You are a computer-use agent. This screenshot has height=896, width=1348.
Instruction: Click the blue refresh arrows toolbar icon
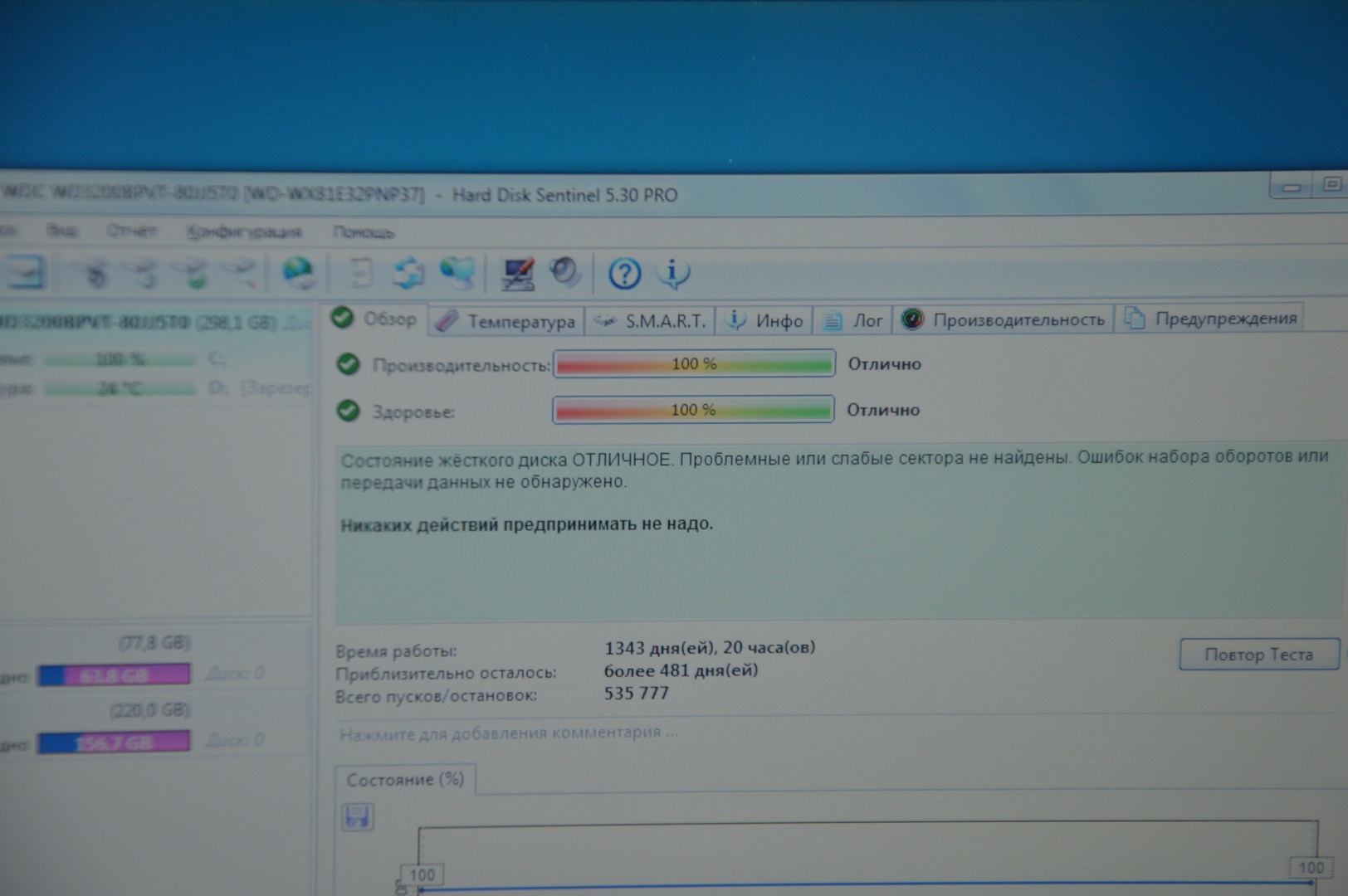408,273
